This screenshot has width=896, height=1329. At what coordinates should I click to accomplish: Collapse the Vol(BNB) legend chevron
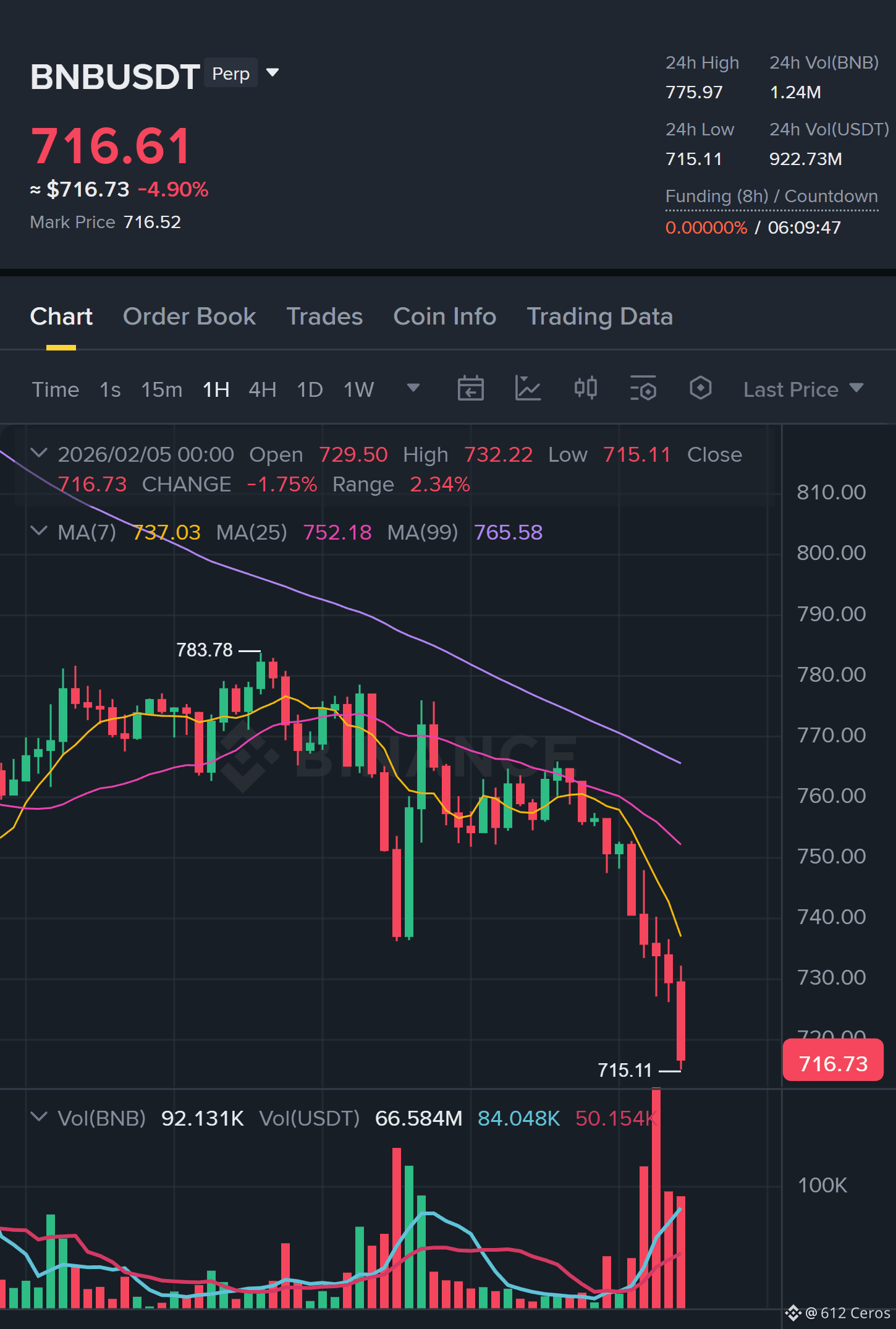click(x=39, y=1118)
